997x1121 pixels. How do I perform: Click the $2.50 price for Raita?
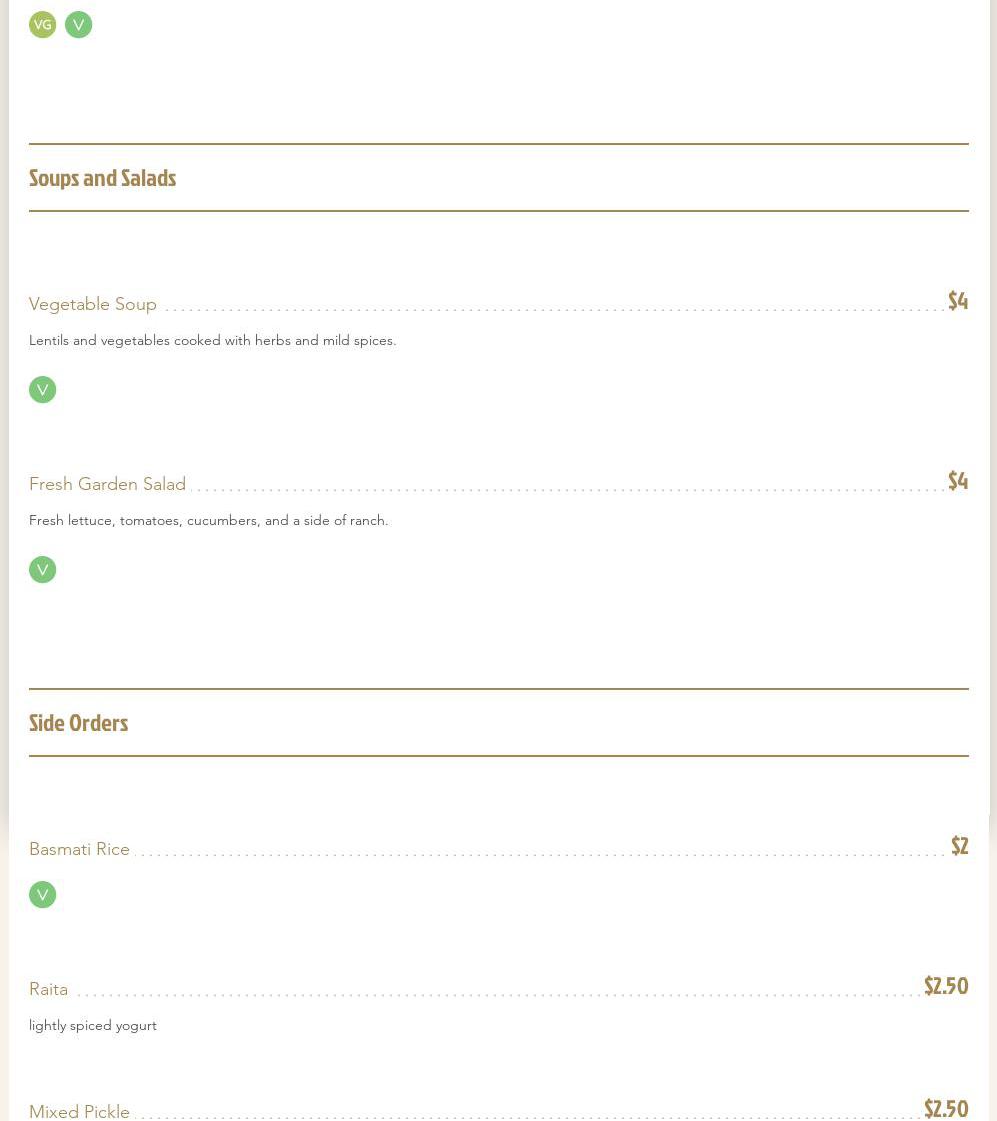tap(945, 986)
